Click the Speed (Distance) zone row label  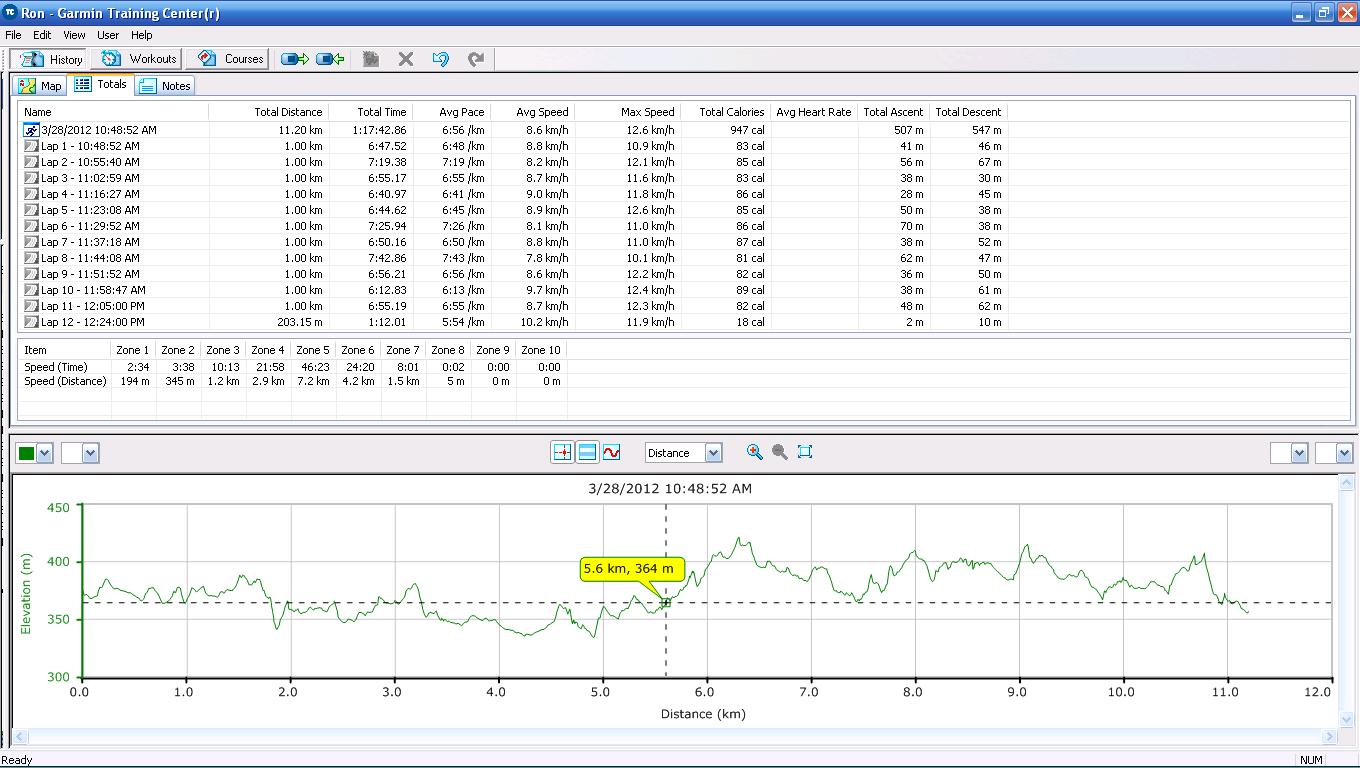point(65,381)
